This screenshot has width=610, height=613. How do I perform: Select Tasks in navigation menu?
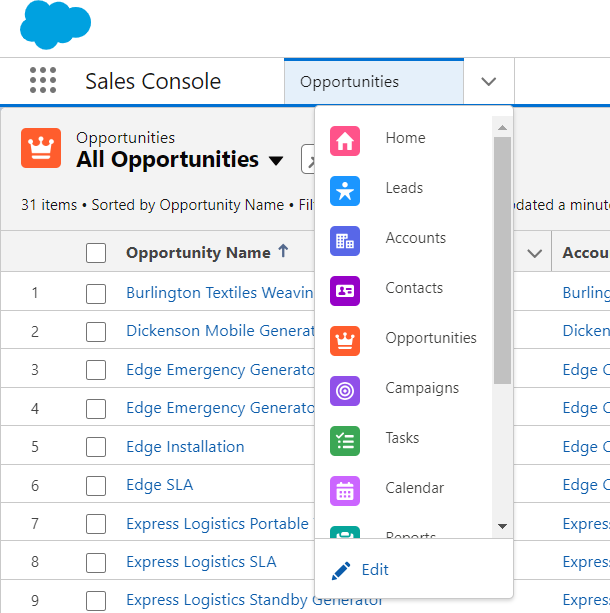(402, 438)
